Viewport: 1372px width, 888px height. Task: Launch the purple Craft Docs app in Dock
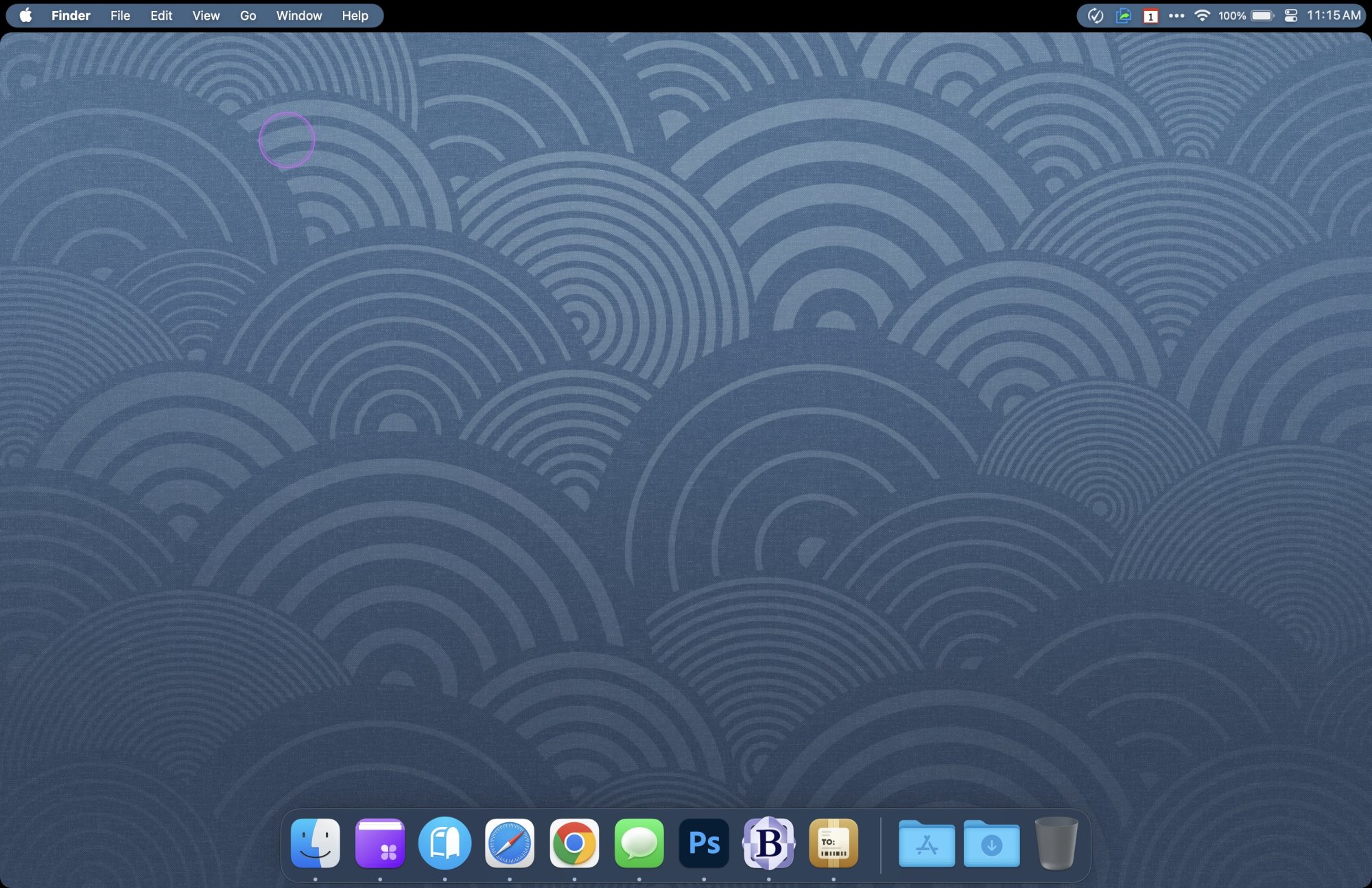pyautogui.click(x=380, y=843)
